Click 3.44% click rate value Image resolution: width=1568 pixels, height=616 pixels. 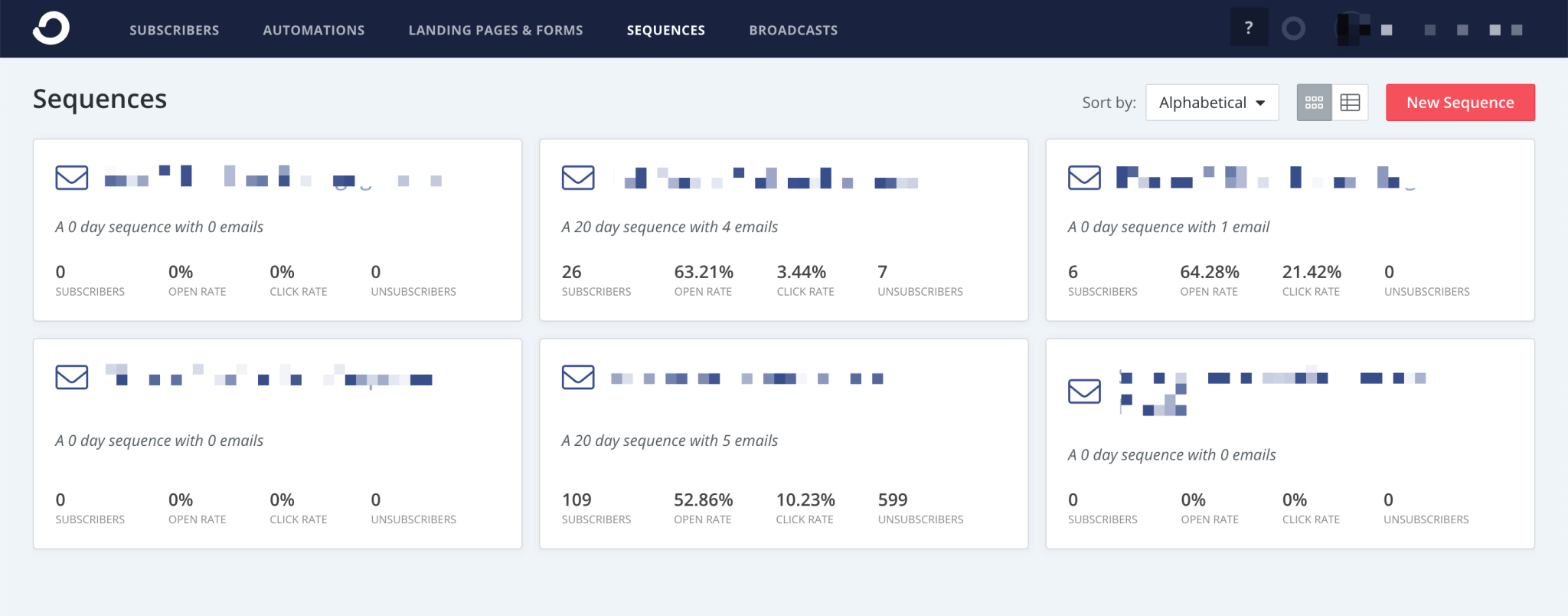pos(802,272)
